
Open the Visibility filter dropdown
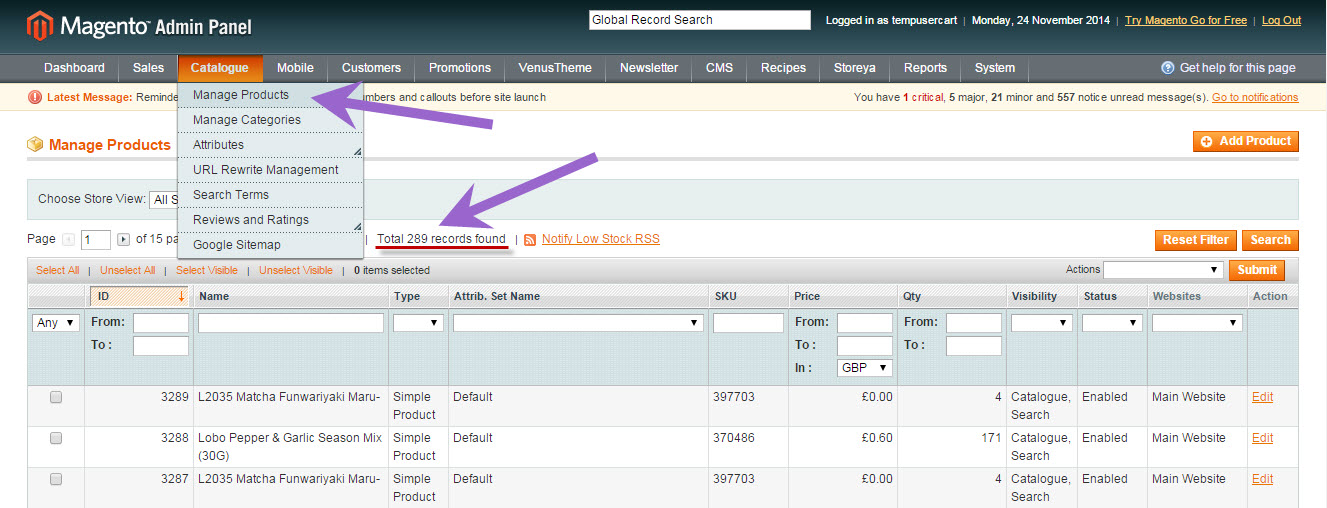pyautogui.click(x=1042, y=323)
